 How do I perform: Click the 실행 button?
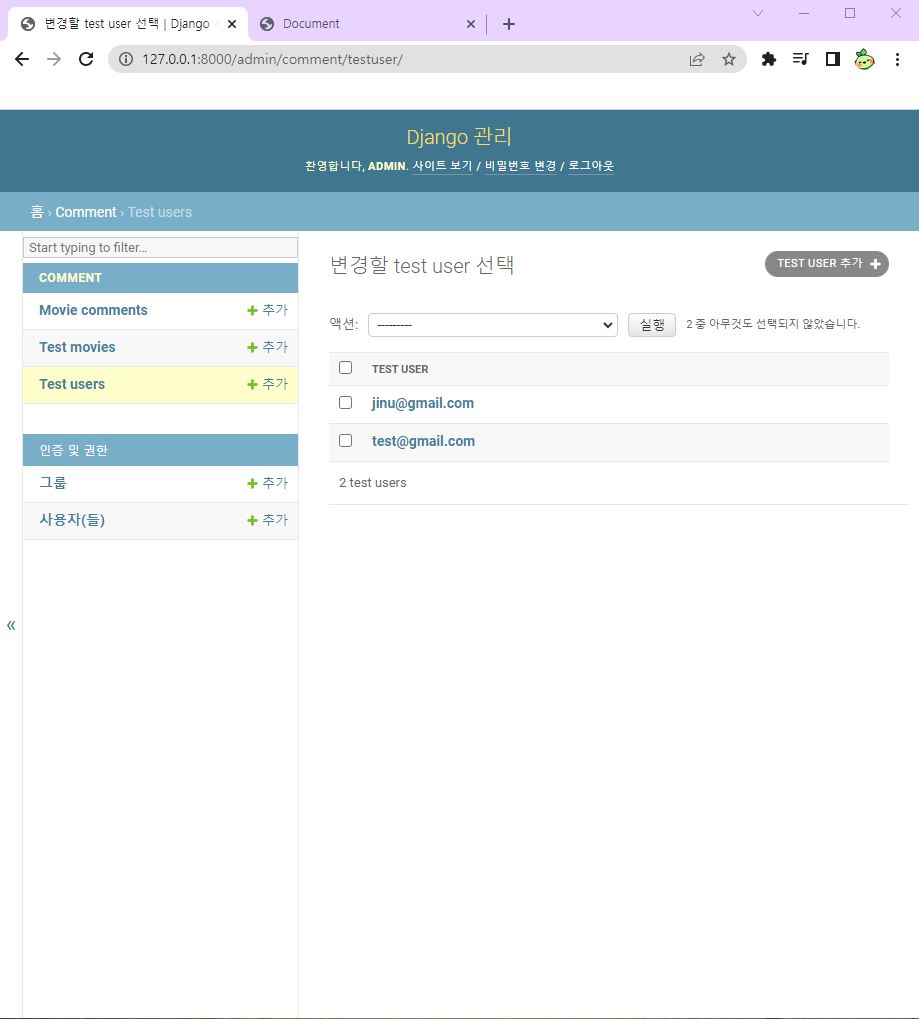[x=652, y=325]
